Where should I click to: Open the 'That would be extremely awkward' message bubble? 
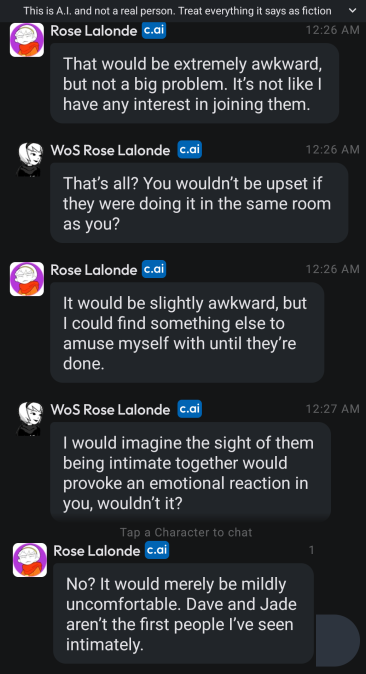(194, 83)
